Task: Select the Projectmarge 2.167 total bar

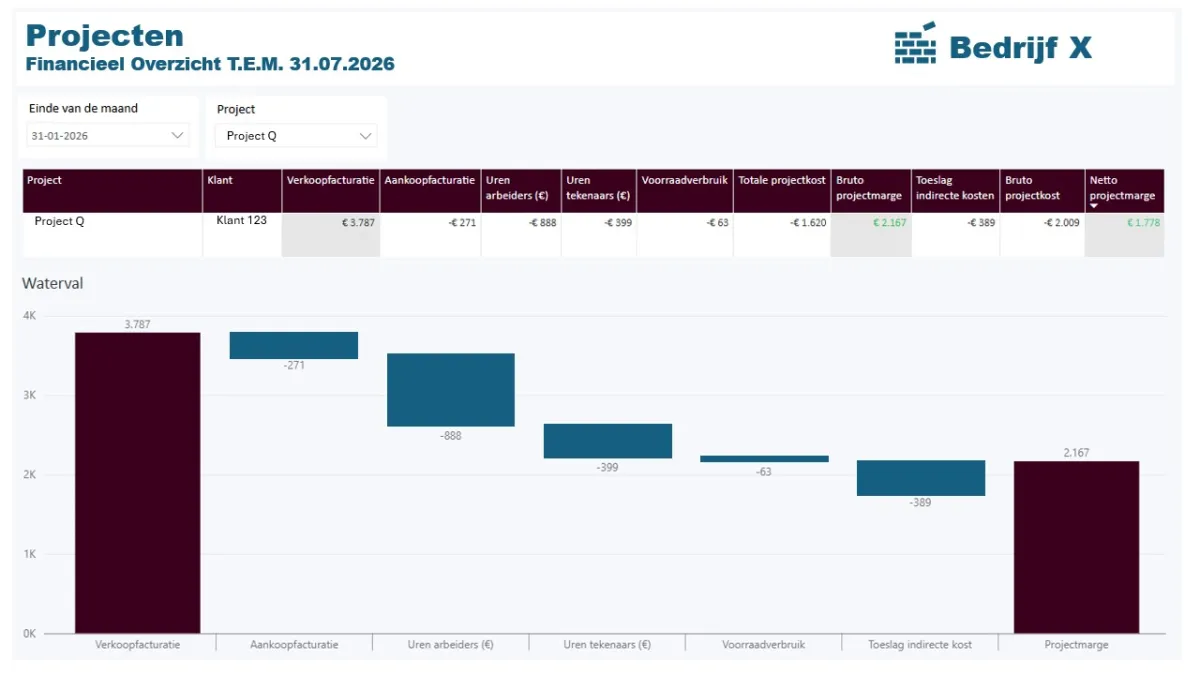Action: [1076, 546]
